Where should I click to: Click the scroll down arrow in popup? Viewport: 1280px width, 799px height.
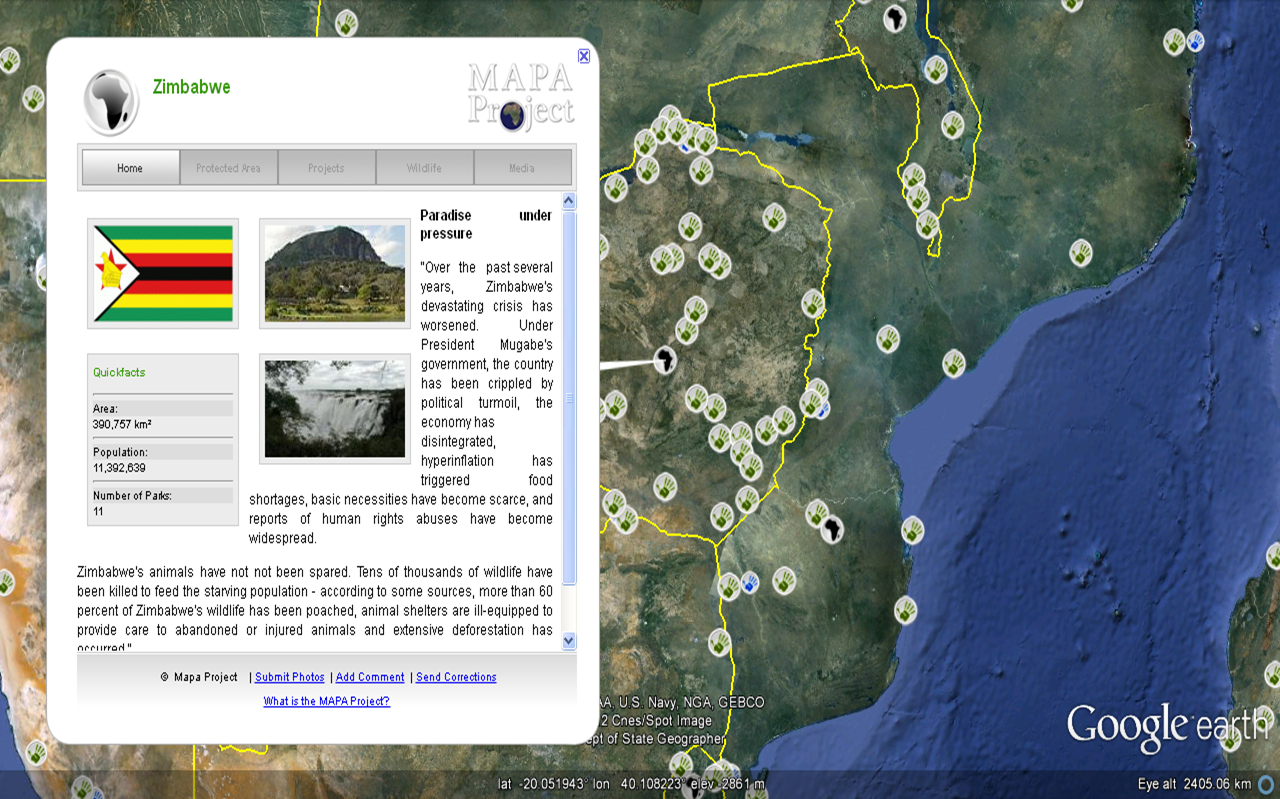click(569, 641)
